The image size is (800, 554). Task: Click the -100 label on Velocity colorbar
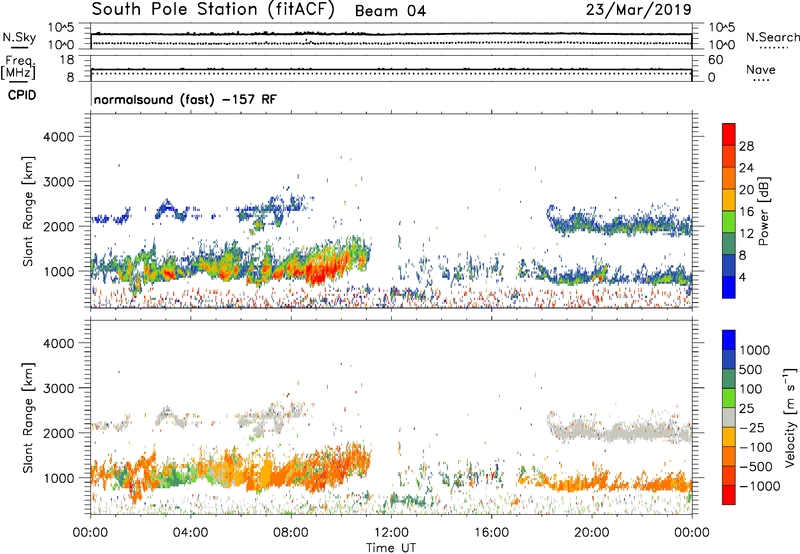coord(756,447)
